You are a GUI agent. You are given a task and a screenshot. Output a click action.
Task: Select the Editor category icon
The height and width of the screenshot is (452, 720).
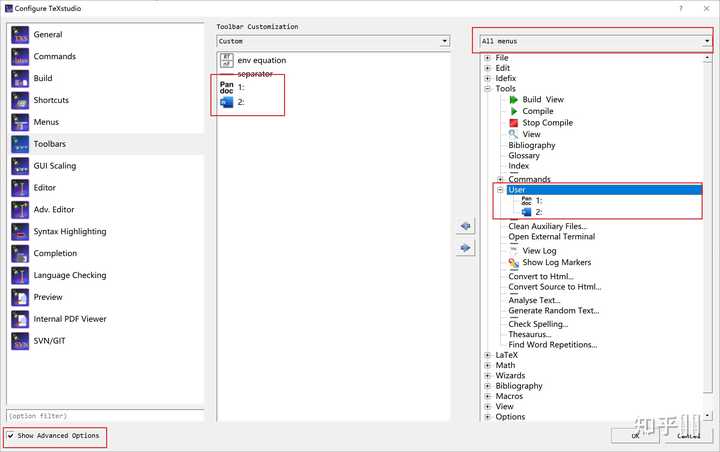pyautogui.click(x=20, y=188)
